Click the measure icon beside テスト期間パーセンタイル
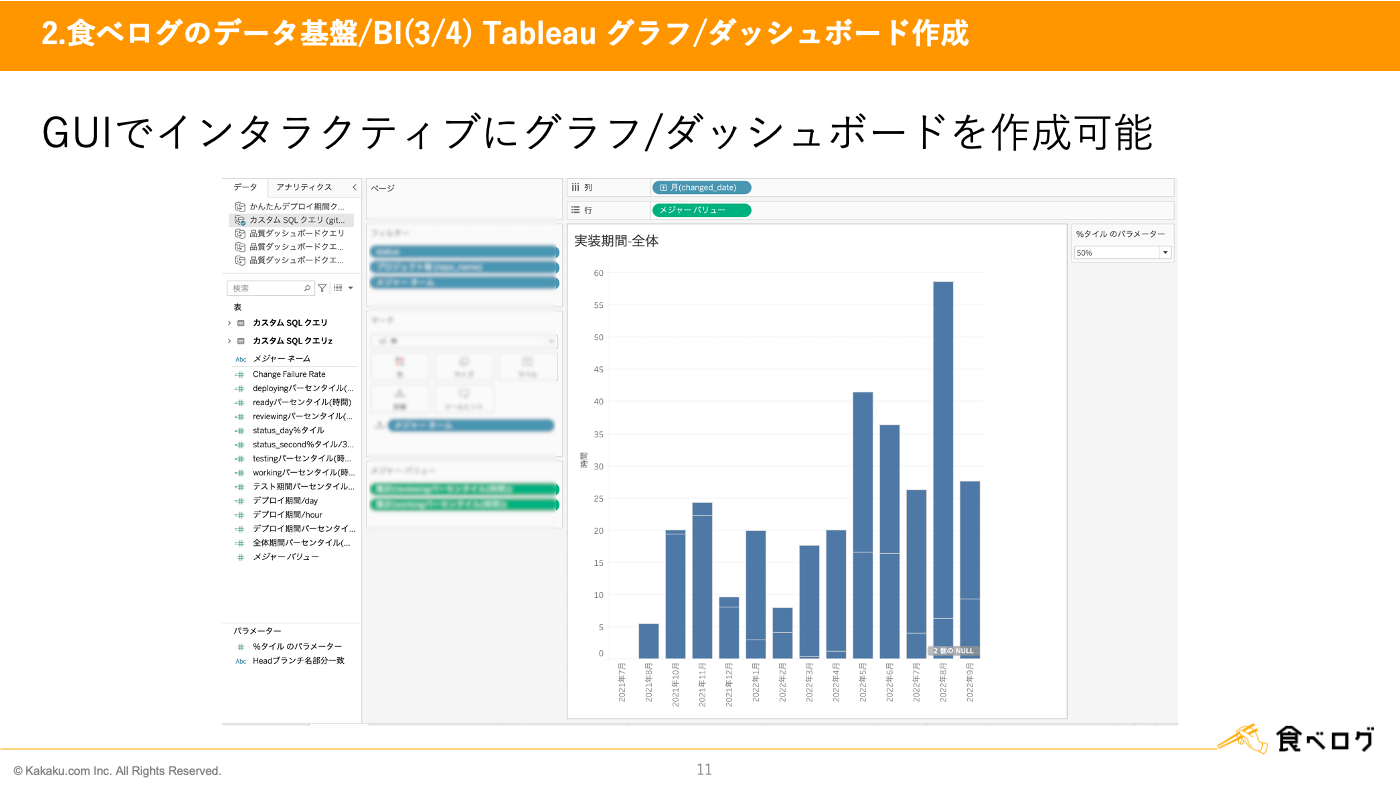 tap(240, 486)
